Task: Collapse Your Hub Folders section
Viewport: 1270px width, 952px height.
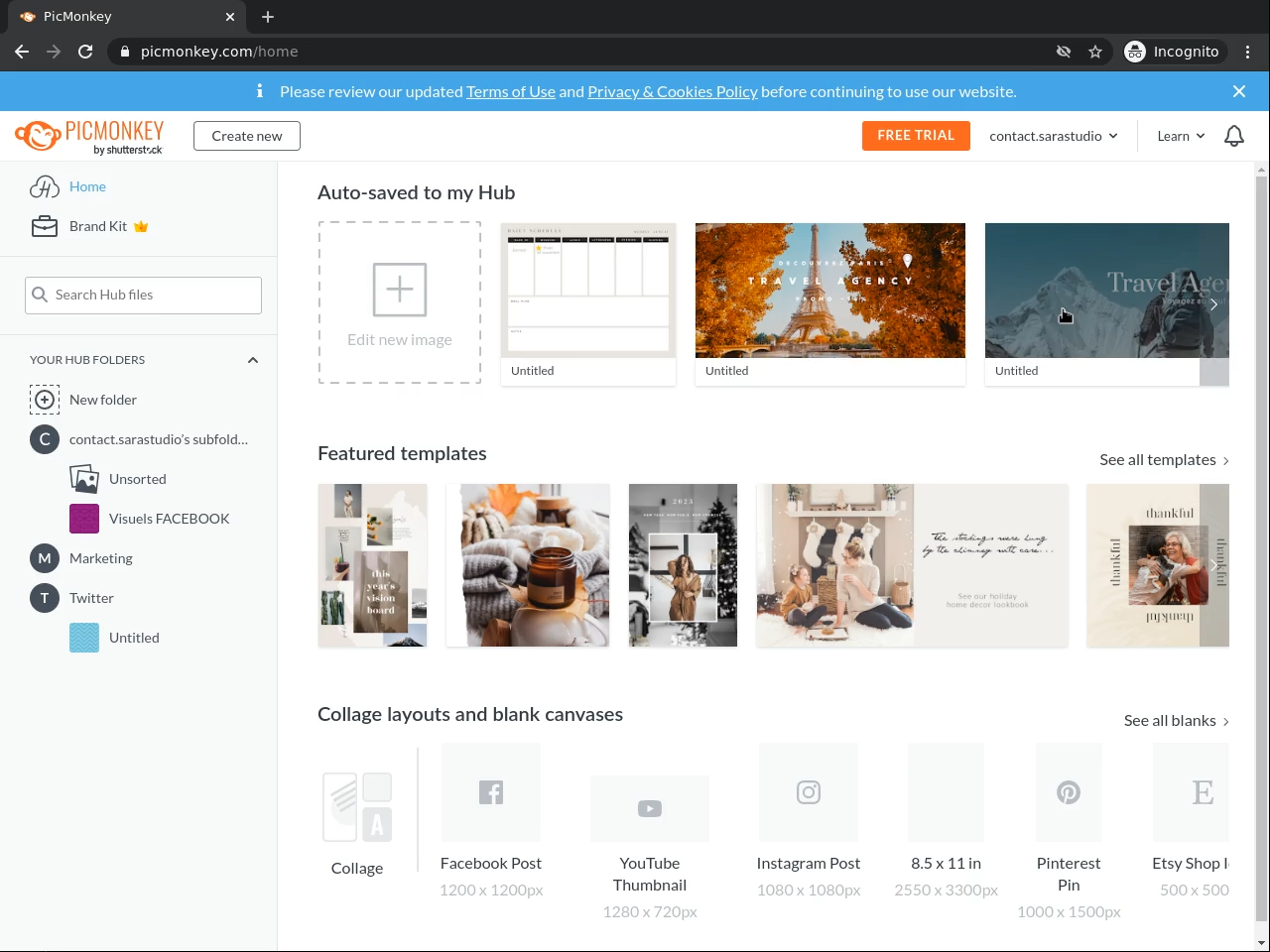Action: point(253,360)
